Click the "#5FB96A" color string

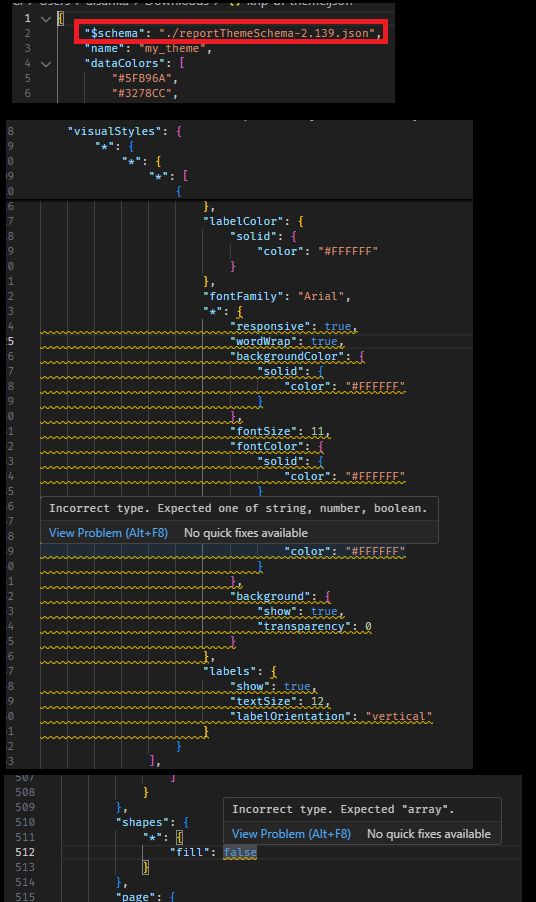[141, 78]
